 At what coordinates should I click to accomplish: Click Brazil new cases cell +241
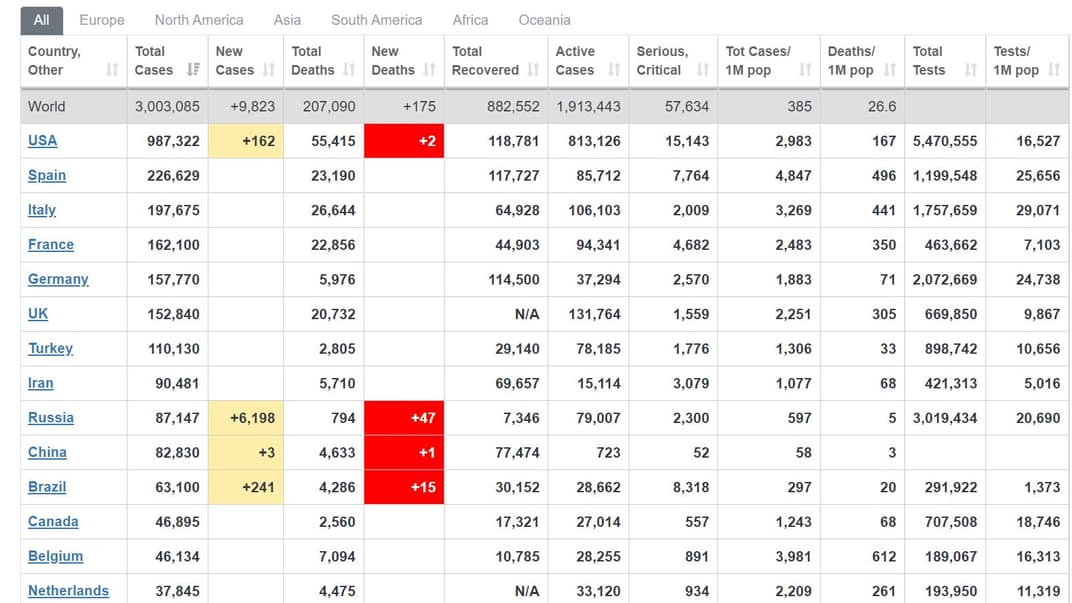click(x=246, y=487)
